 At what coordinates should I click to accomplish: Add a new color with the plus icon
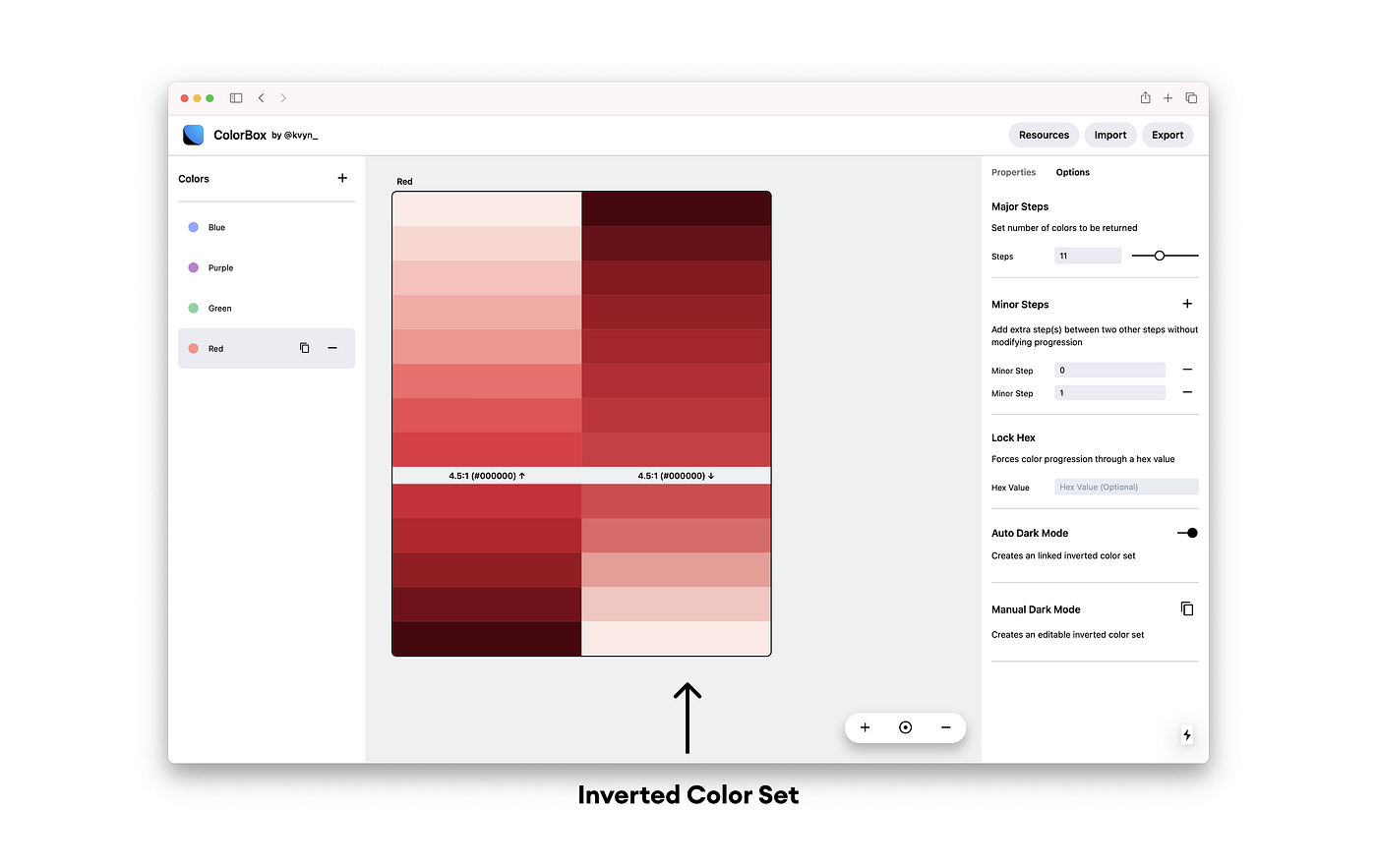pyautogui.click(x=342, y=178)
